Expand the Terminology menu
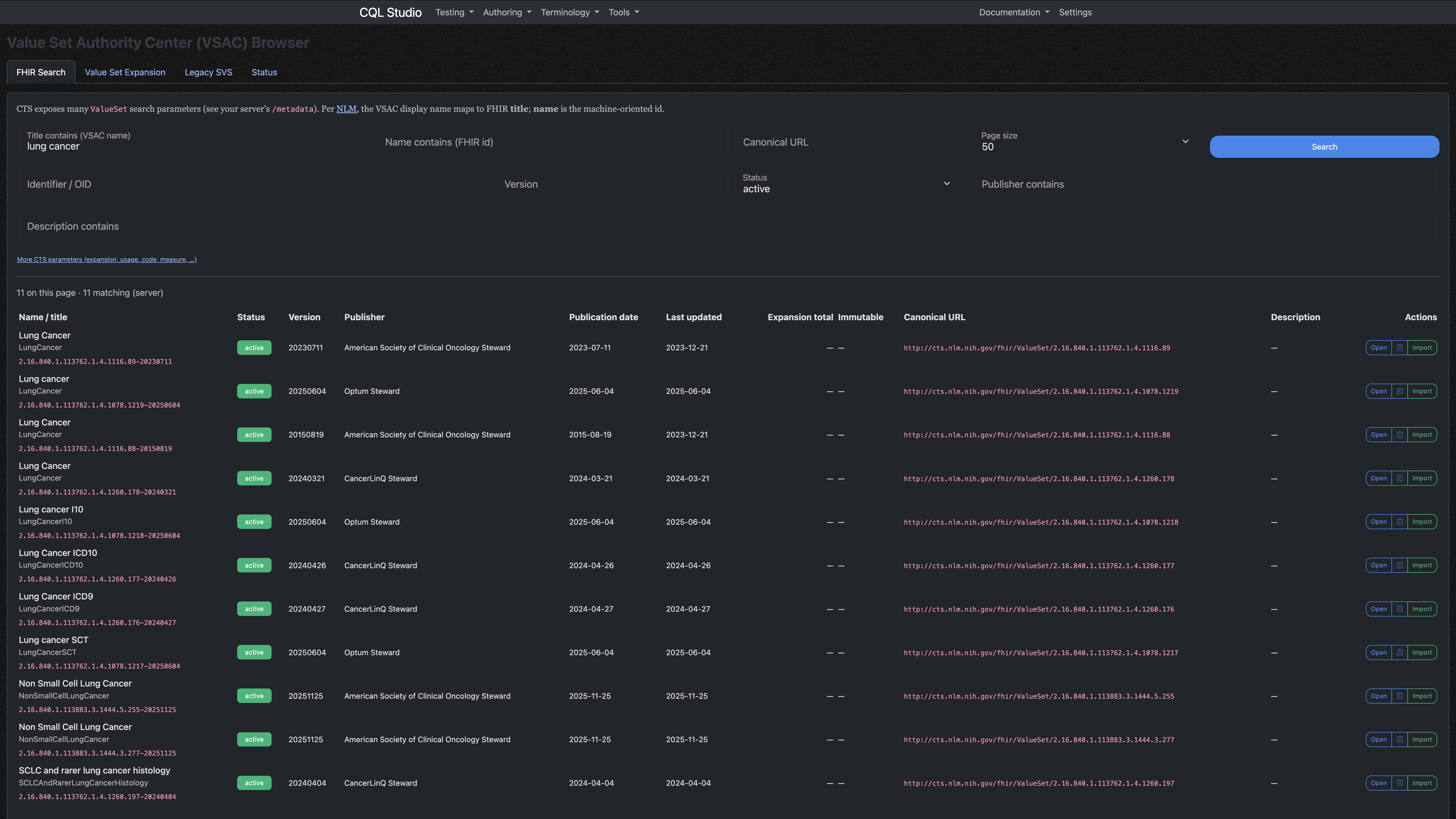 (x=570, y=13)
